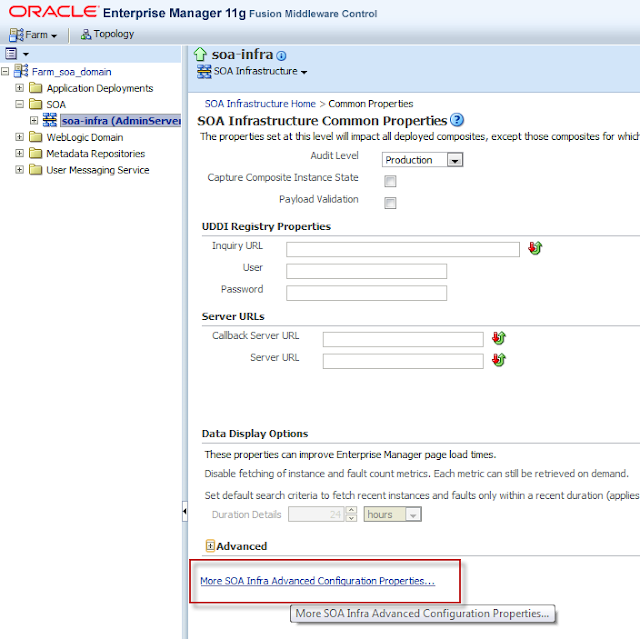Select the SOA folder

coord(56,104)
